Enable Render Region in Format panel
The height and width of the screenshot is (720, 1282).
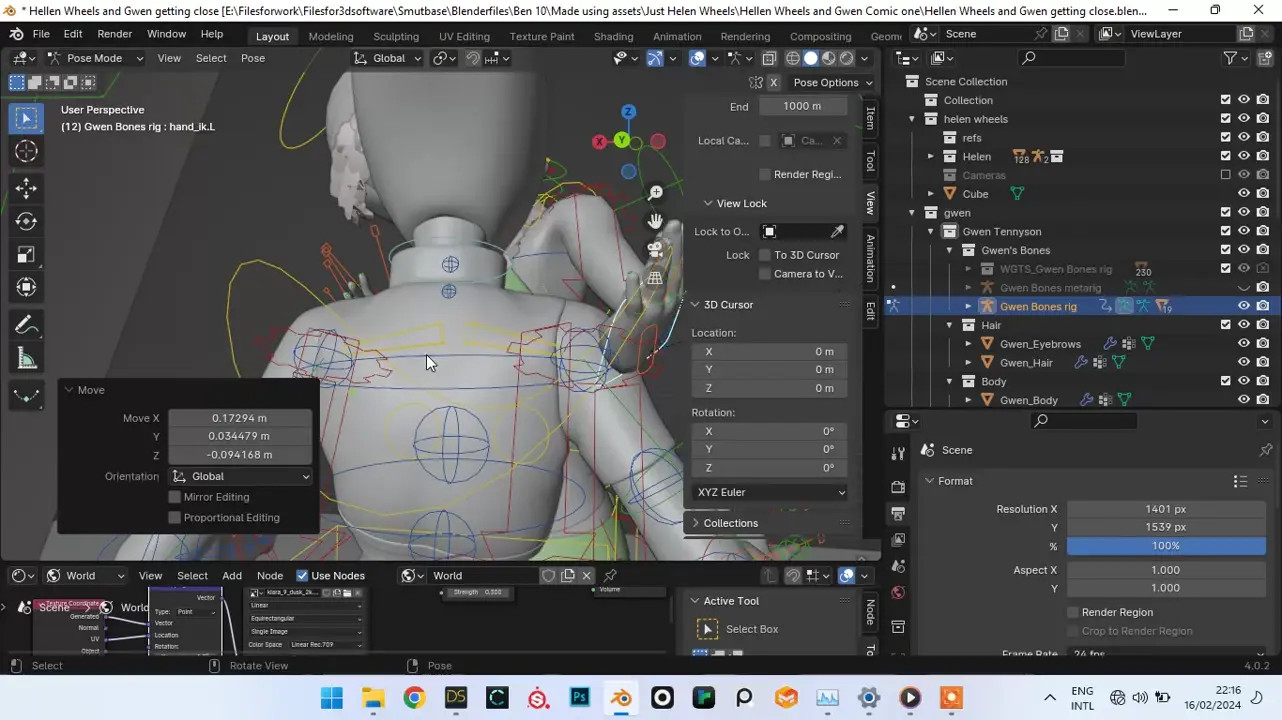pyautogui.click(x=1073, y=612)
